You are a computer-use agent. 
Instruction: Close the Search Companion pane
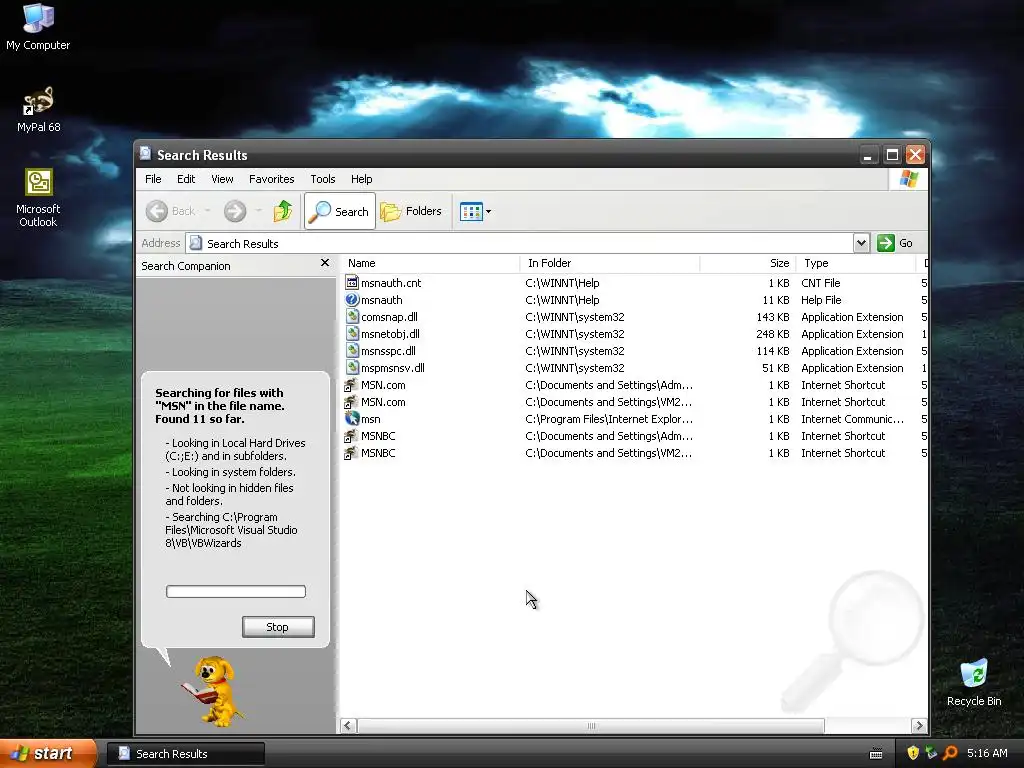coord(325,263)
